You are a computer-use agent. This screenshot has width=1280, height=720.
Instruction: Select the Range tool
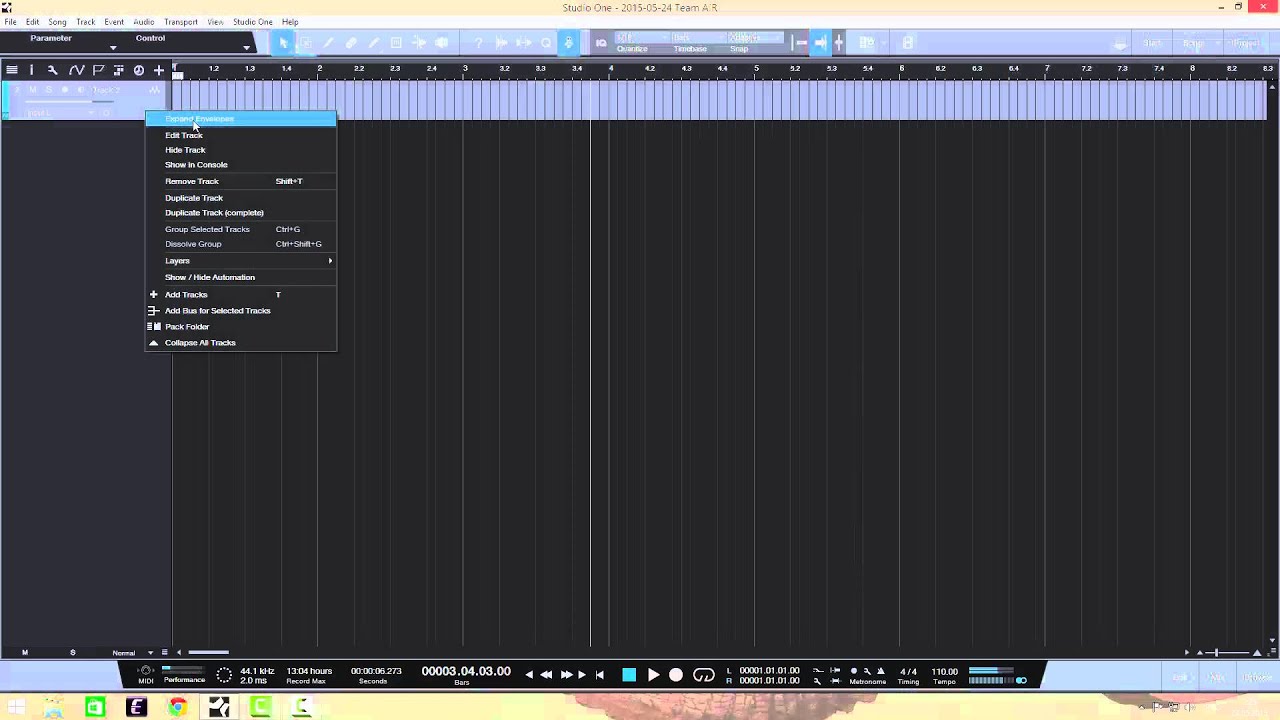pyautogui.click(x=306, y=42)
